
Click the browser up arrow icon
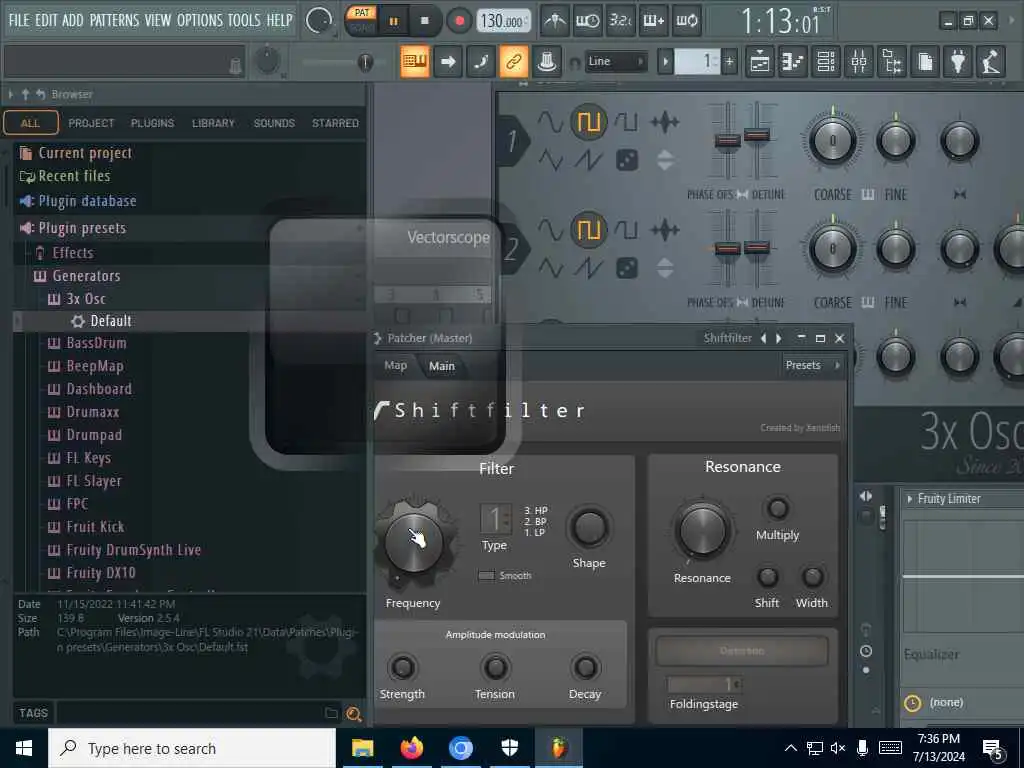coord(25,95)
